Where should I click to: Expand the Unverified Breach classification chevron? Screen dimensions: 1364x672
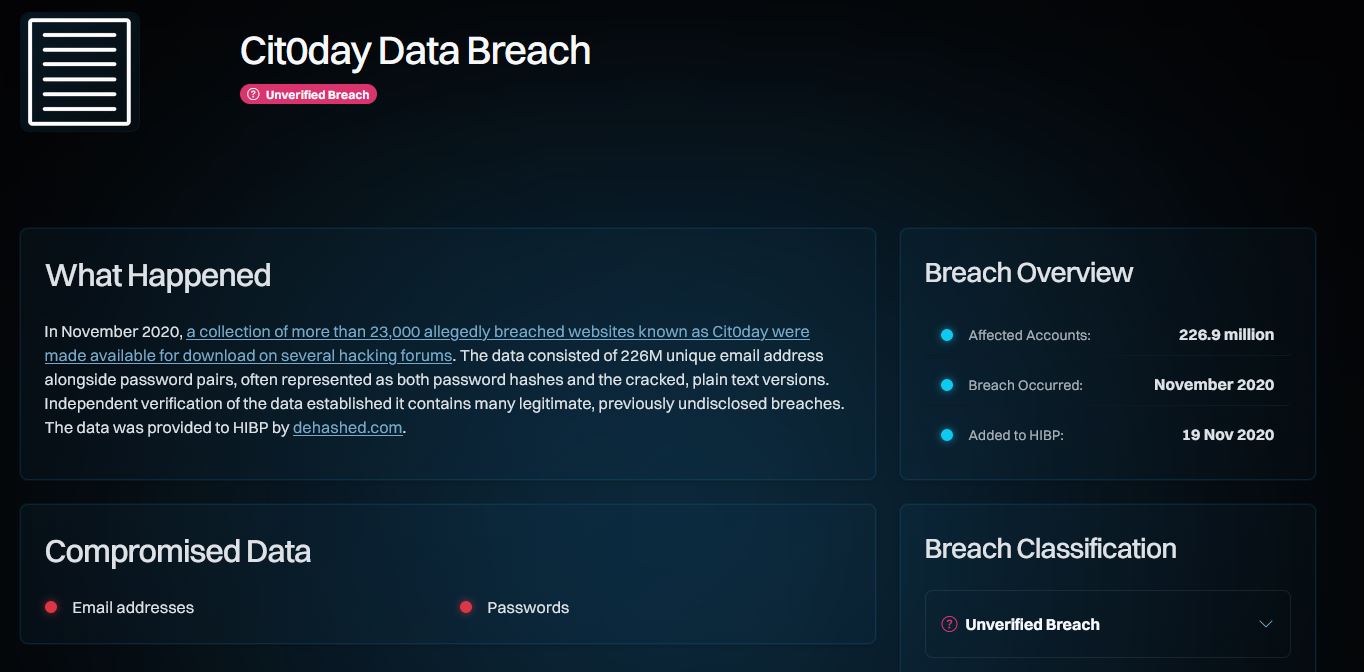pos(1266,624)
